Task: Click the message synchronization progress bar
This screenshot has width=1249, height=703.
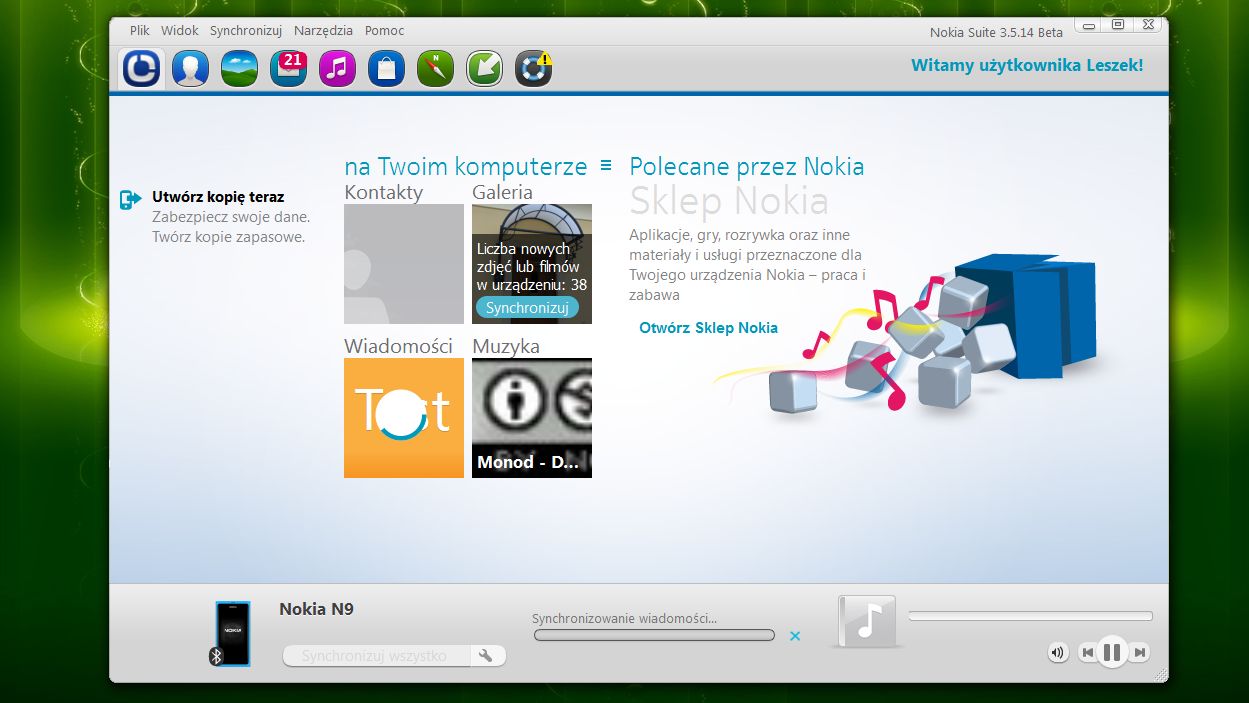Action: click(x=654, y=635)
